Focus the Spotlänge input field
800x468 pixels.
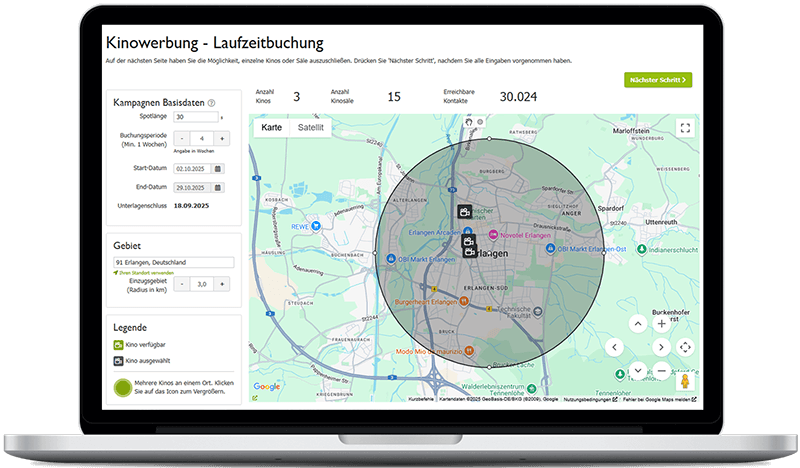(195, 117)
